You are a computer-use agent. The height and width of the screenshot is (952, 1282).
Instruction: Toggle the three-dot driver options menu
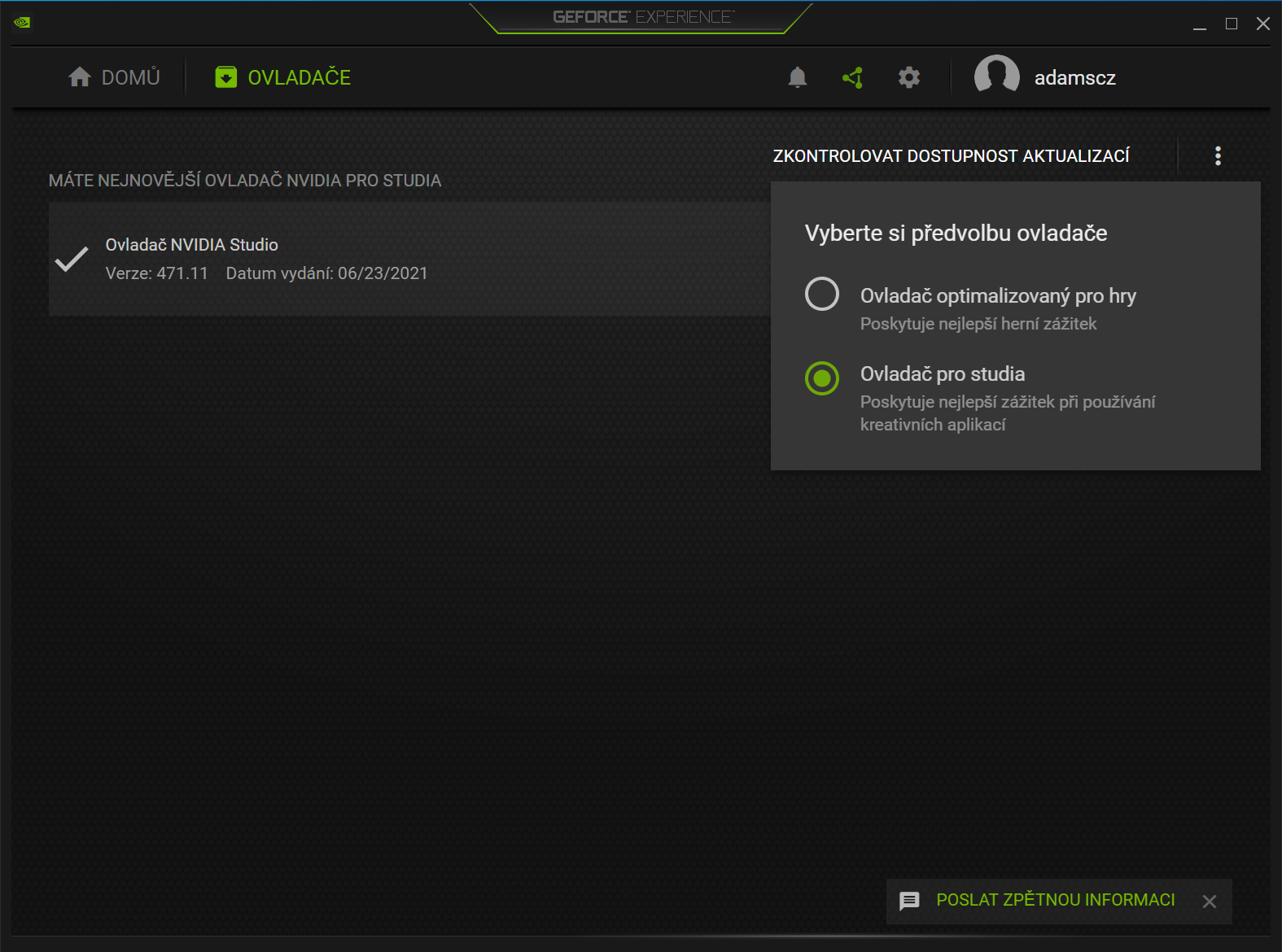tap(1218, 155)
